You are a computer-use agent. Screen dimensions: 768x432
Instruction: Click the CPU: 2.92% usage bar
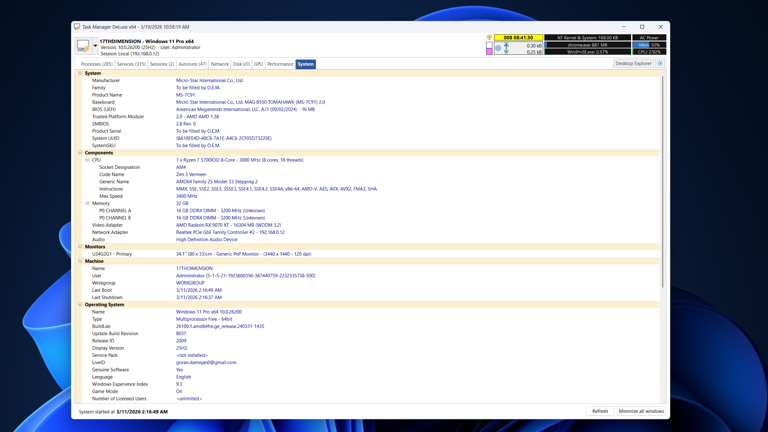(649, 51)
